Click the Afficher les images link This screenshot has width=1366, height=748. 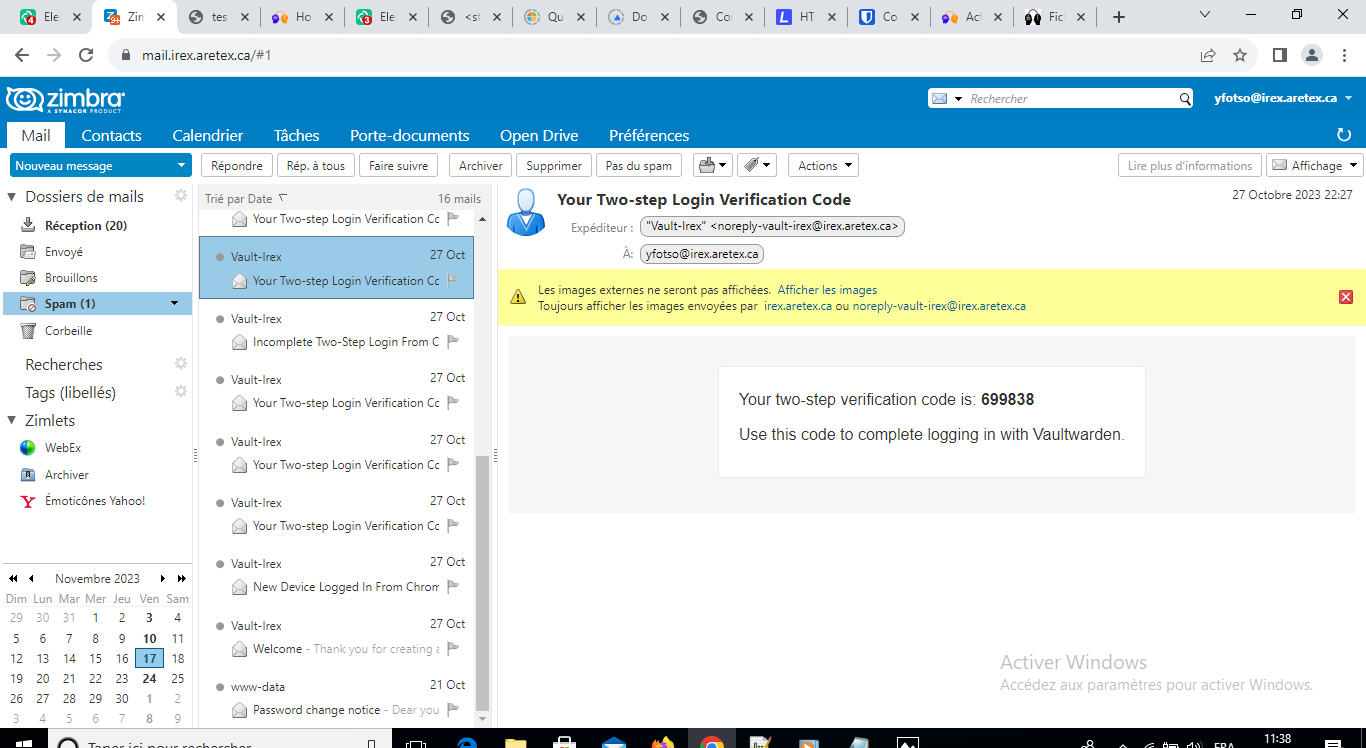pyautogui.click(x=827, y=290)
